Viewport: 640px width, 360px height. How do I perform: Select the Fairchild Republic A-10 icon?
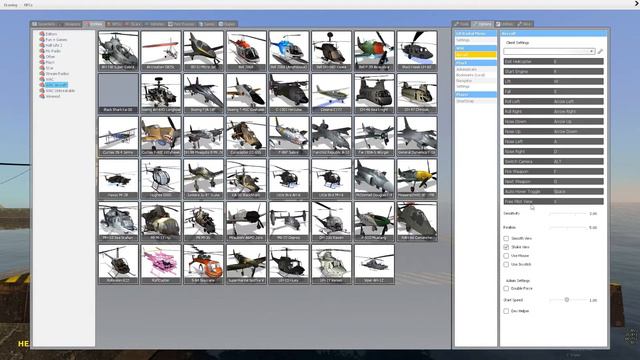(x=331, y=136)
